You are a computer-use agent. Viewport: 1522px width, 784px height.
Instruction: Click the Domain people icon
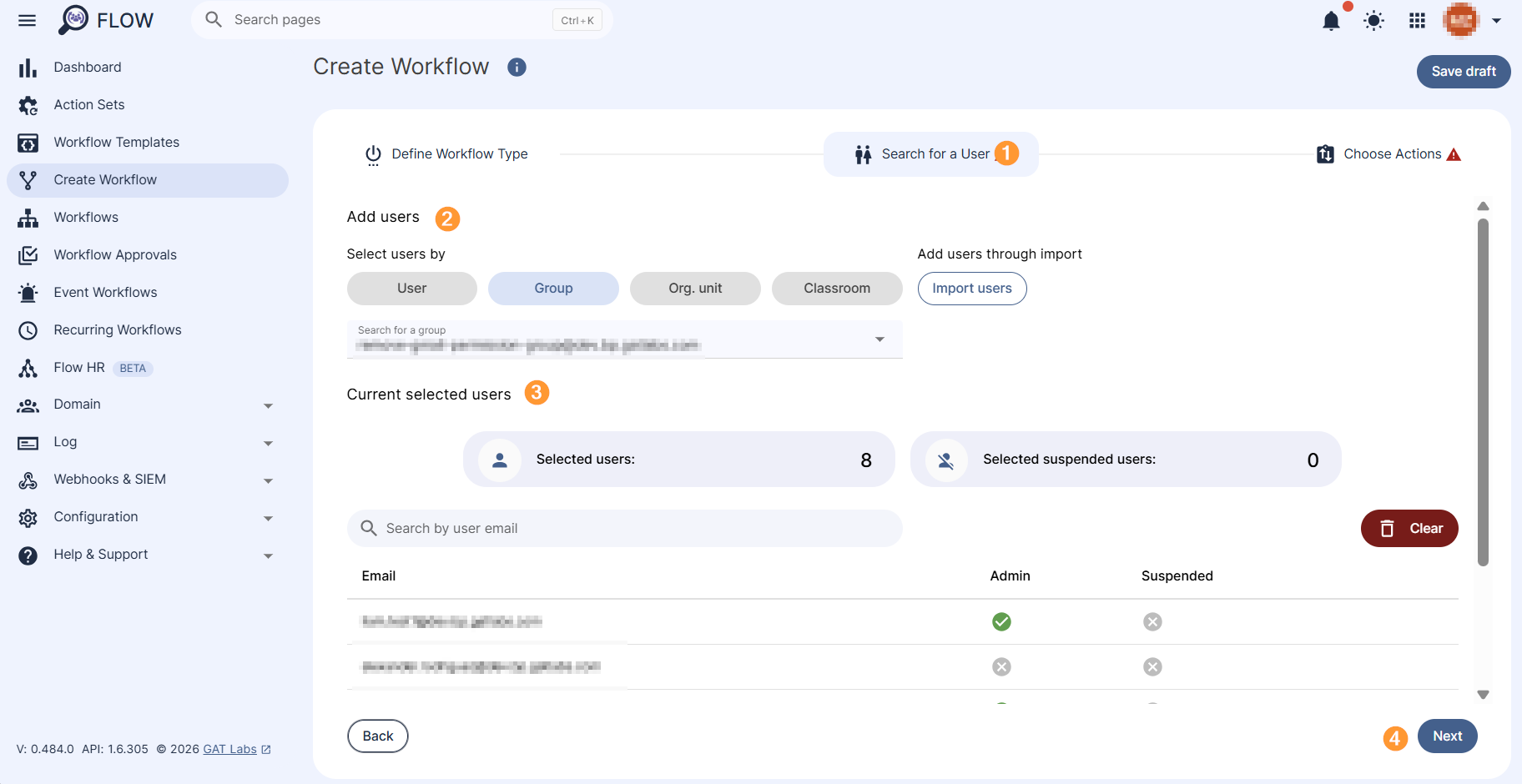28,405
